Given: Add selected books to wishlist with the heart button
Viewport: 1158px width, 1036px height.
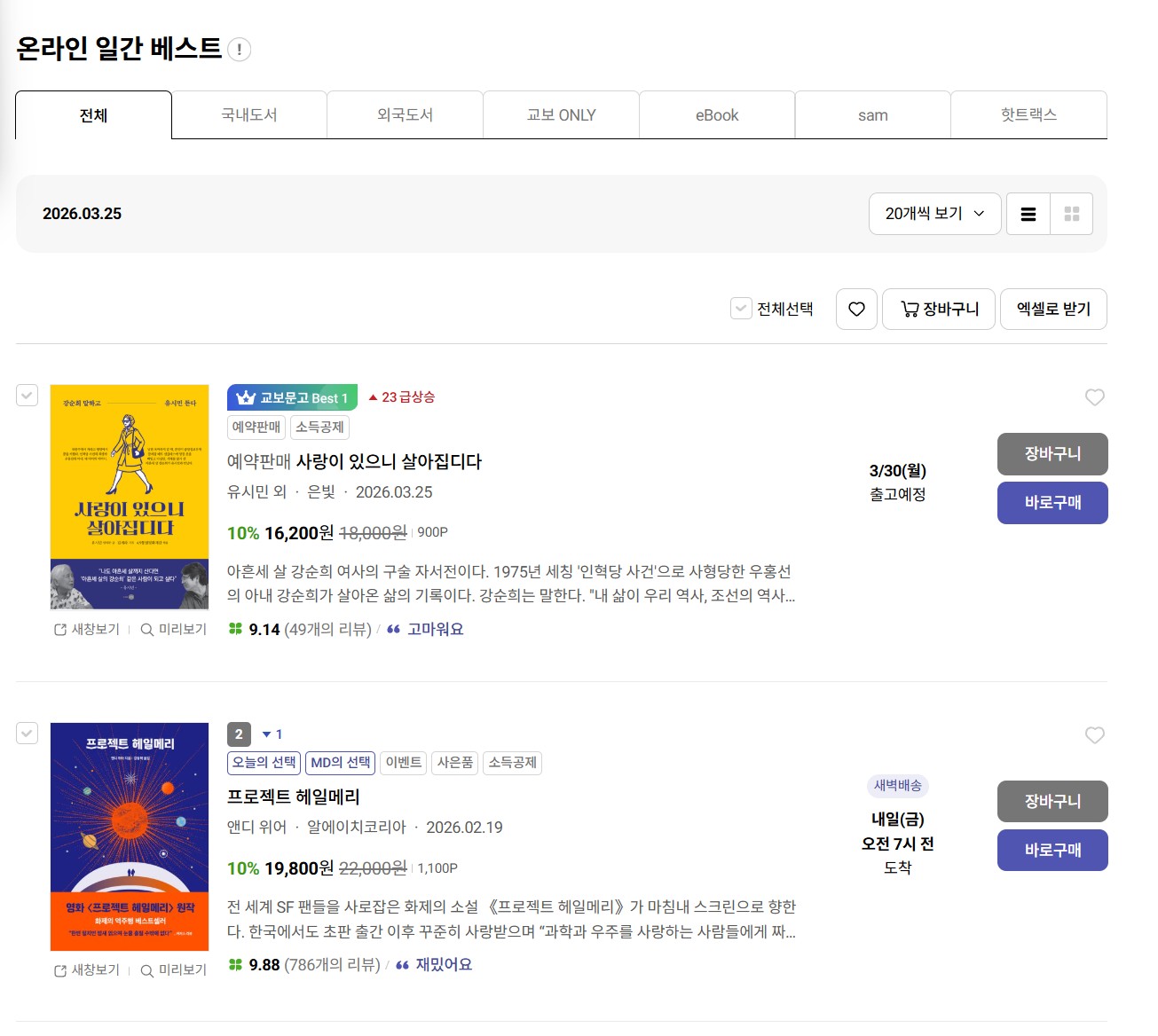Looking at the screenshot, I should (856, 309).
